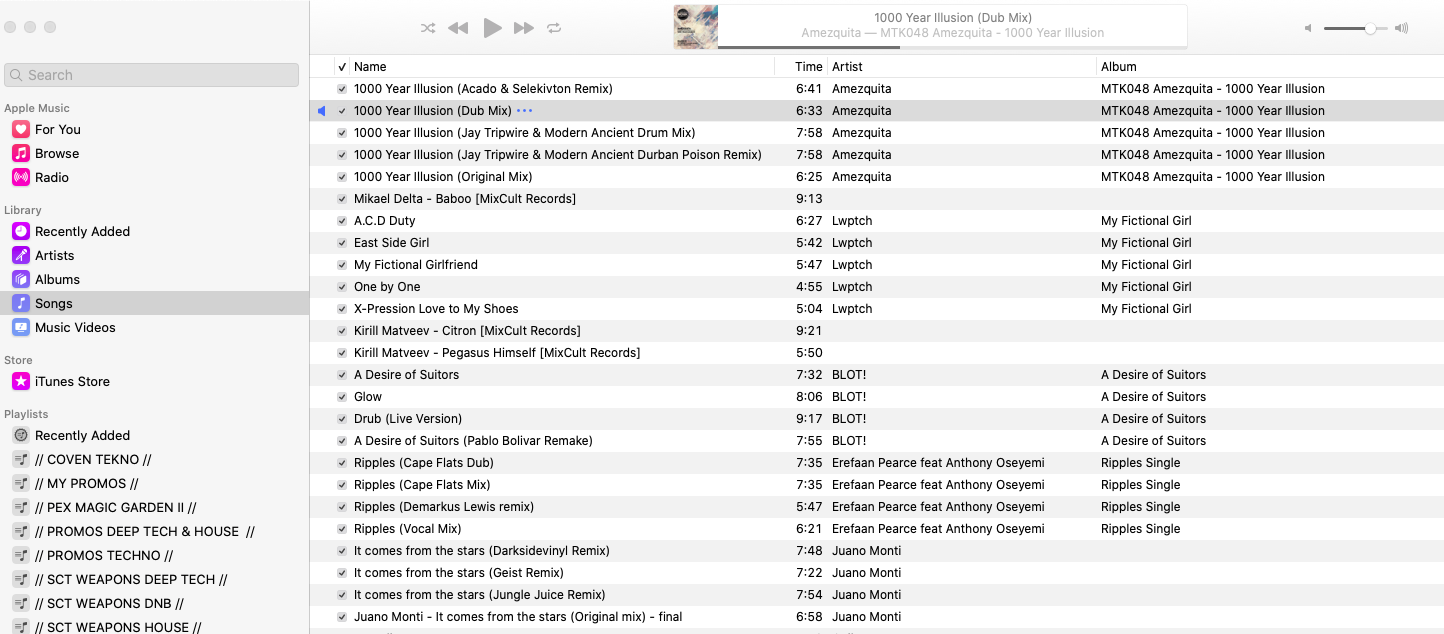Click the Play button
1444x634 pixels.
point(492,28)
